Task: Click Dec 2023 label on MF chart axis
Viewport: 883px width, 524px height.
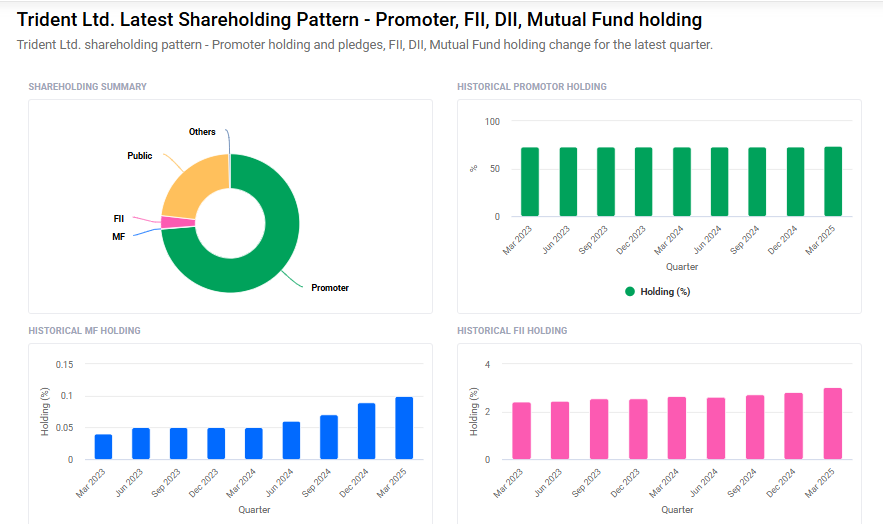Action: pos(203,483)
